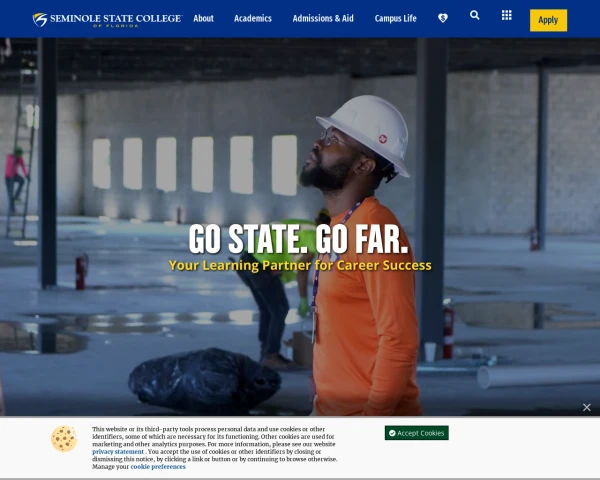Image resolution: width=600 pixels, height=480 pixels.
Task: Click the cookie illustration in the banner
Action: click(64, 439)
